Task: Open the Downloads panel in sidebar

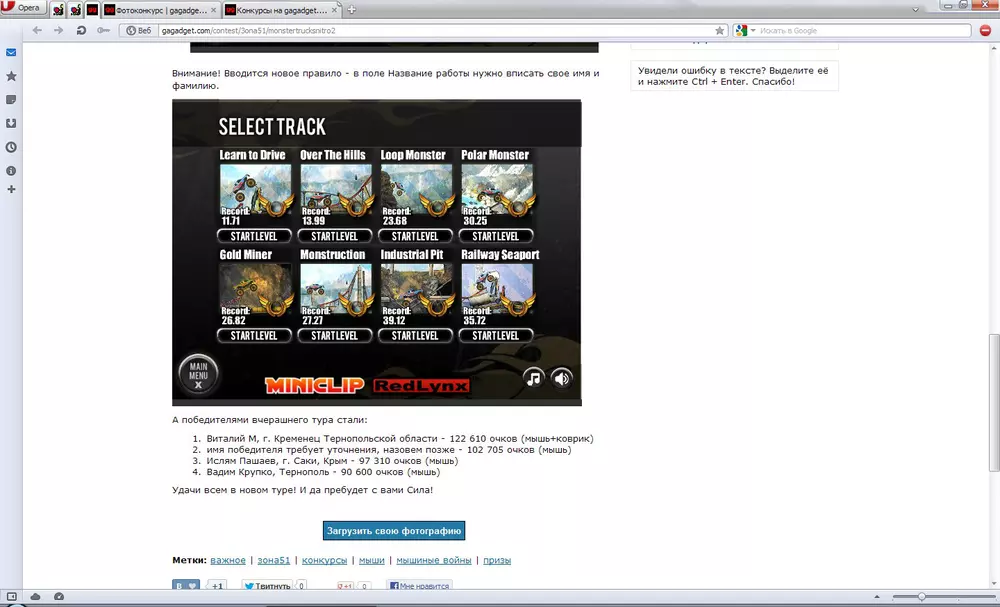Action: click(x=11, y=123)
